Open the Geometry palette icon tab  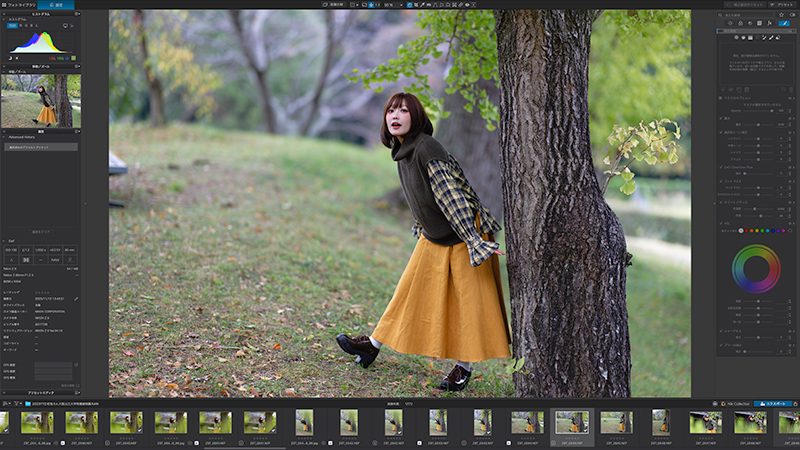tap(759, 23)
